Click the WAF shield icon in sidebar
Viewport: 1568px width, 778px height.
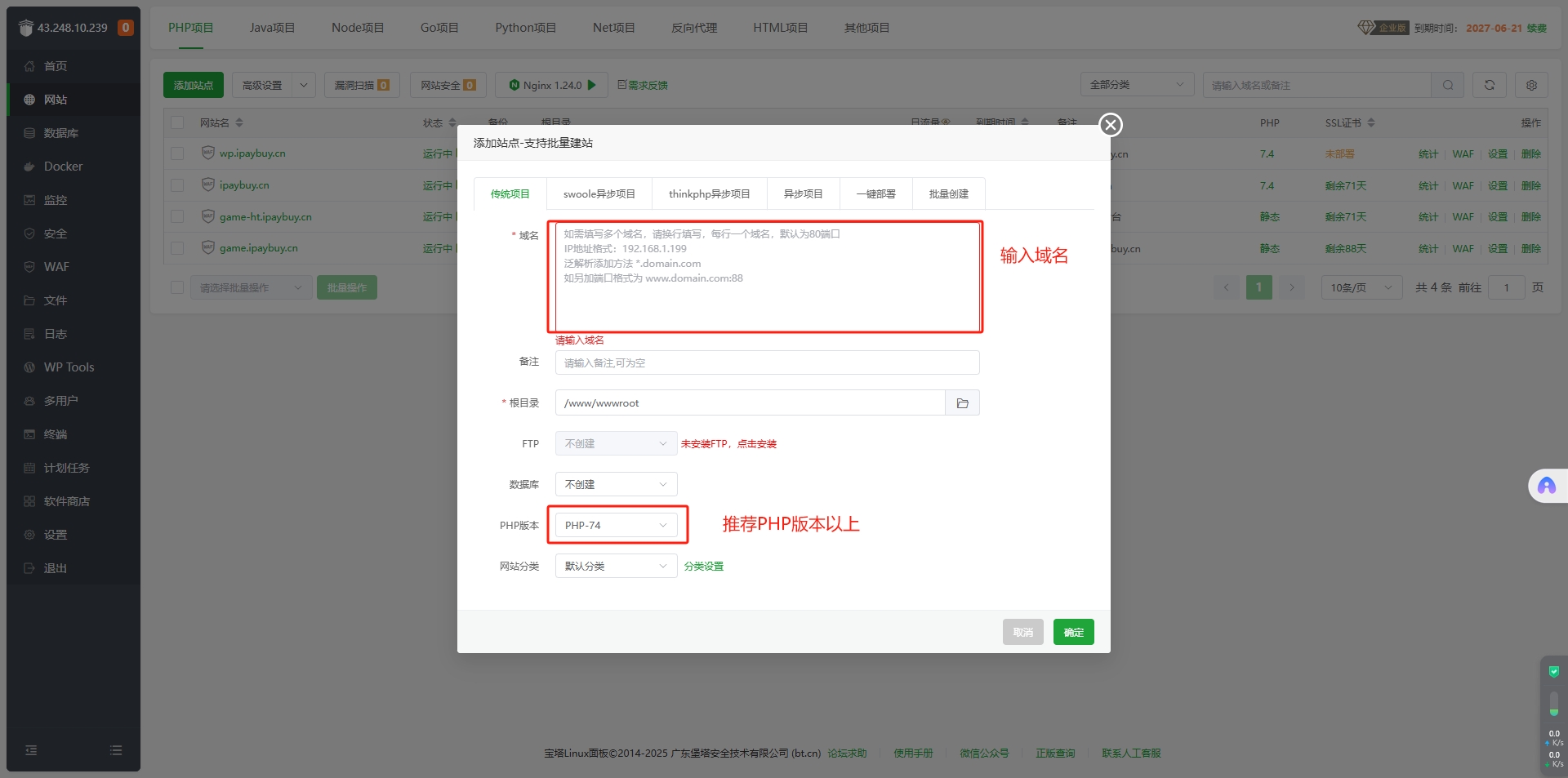pyautogui.click(x=29, y=267)
